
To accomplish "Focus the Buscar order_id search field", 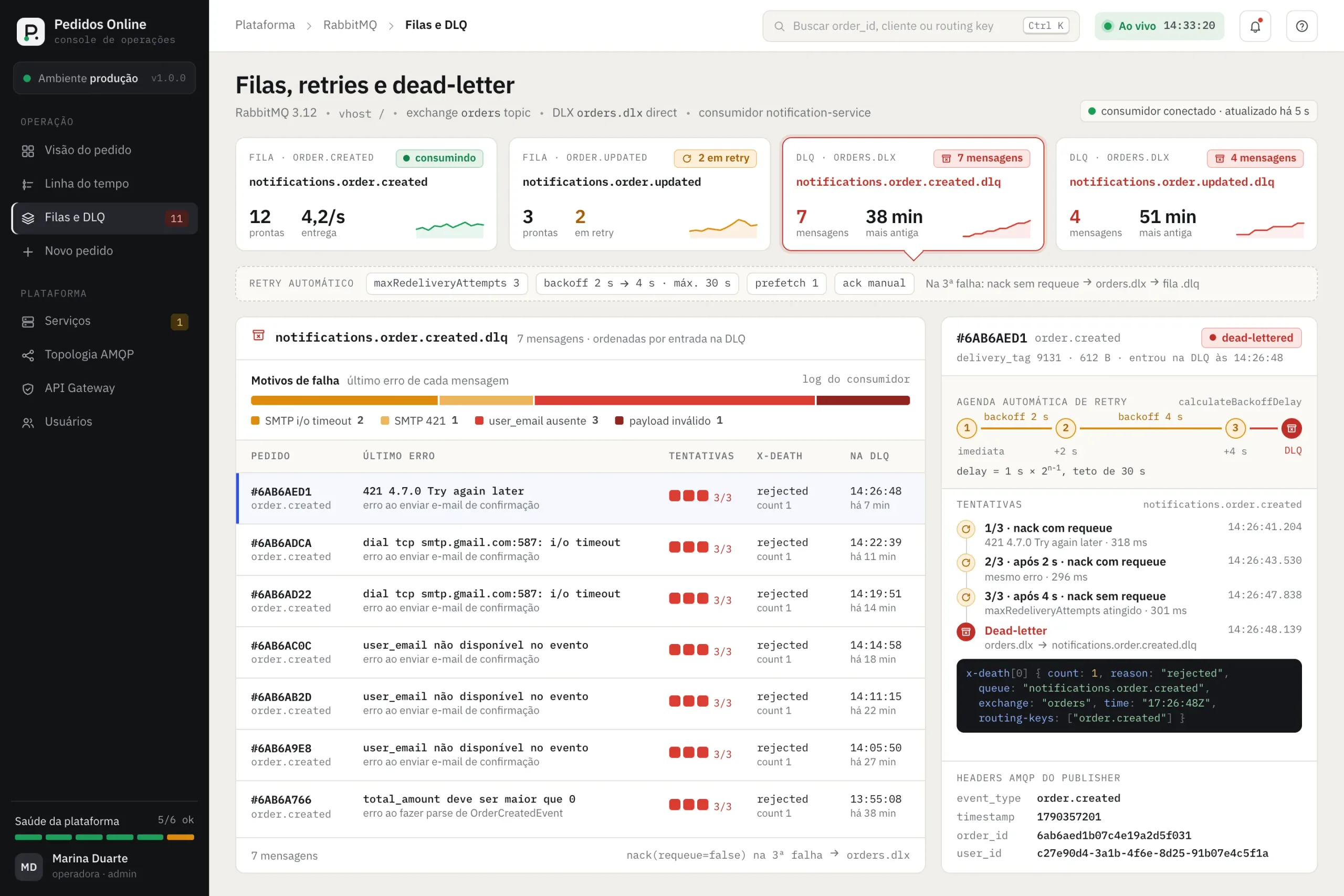I will click(920, 26).
